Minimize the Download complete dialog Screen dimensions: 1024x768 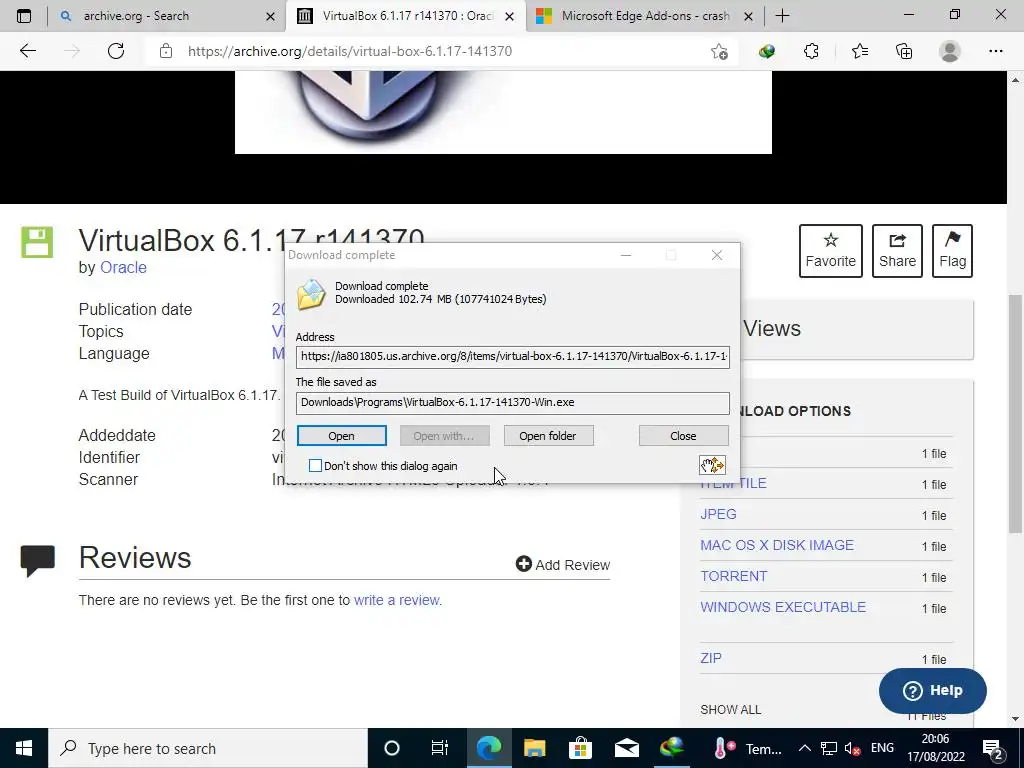coord(626,255)
